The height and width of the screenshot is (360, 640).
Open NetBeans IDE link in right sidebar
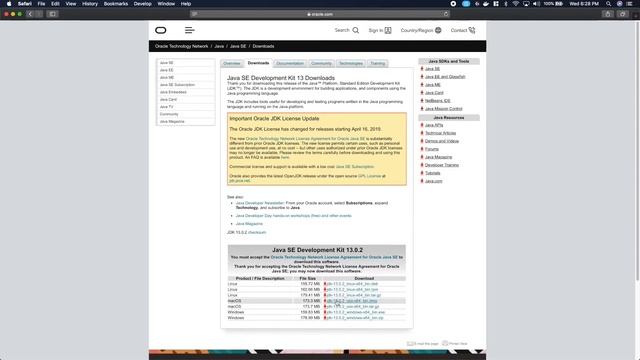438,101
